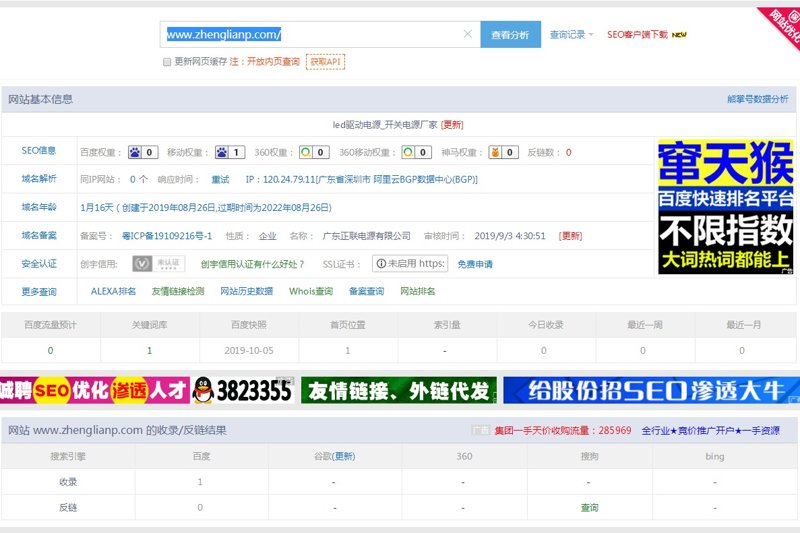
Task: Open the 查询记录 dropdown
Action: [x=571, y=35]
